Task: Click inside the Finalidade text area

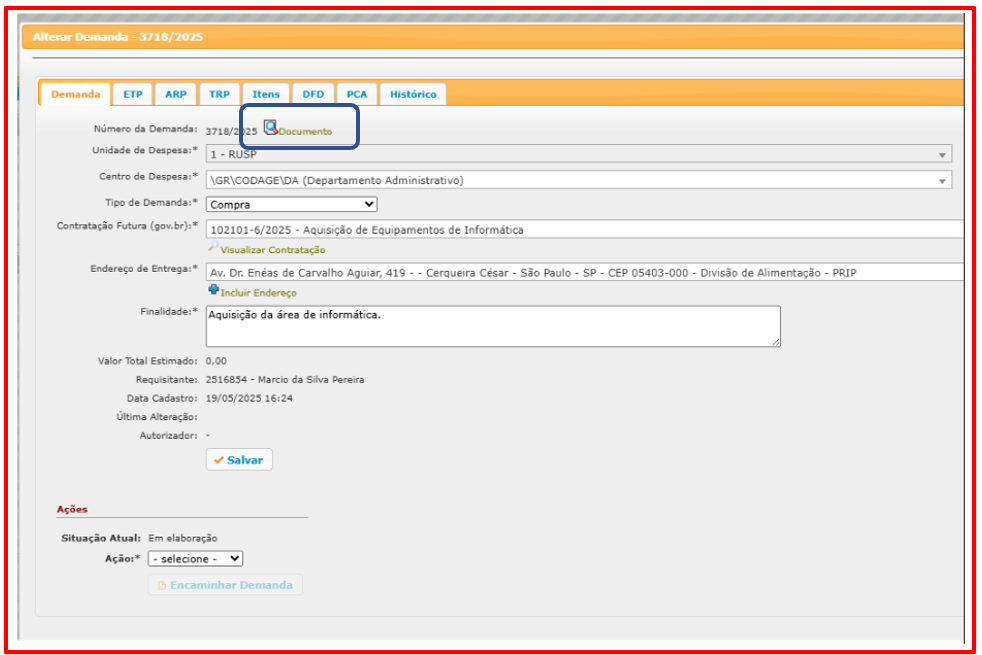Action: click(x=493, y=326)
